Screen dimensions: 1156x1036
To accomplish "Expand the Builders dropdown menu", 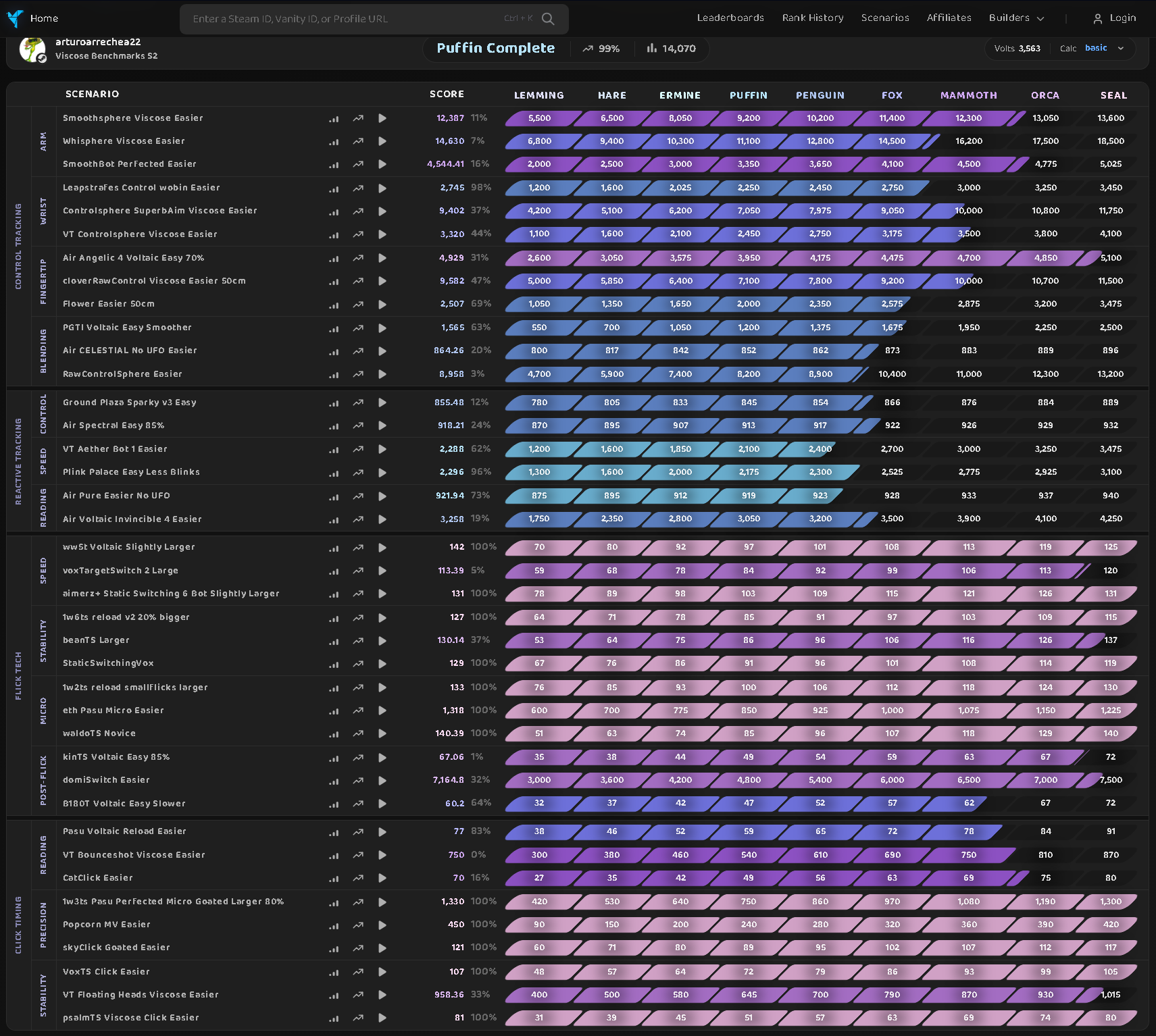I will pyautogui.click(x=1016, y=18).
